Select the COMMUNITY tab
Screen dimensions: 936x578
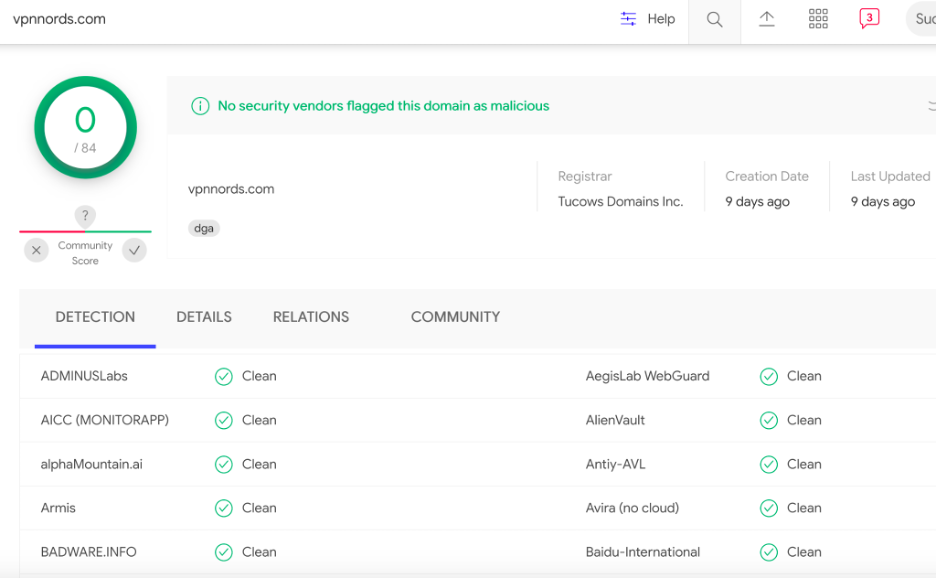tap(455, 317)
